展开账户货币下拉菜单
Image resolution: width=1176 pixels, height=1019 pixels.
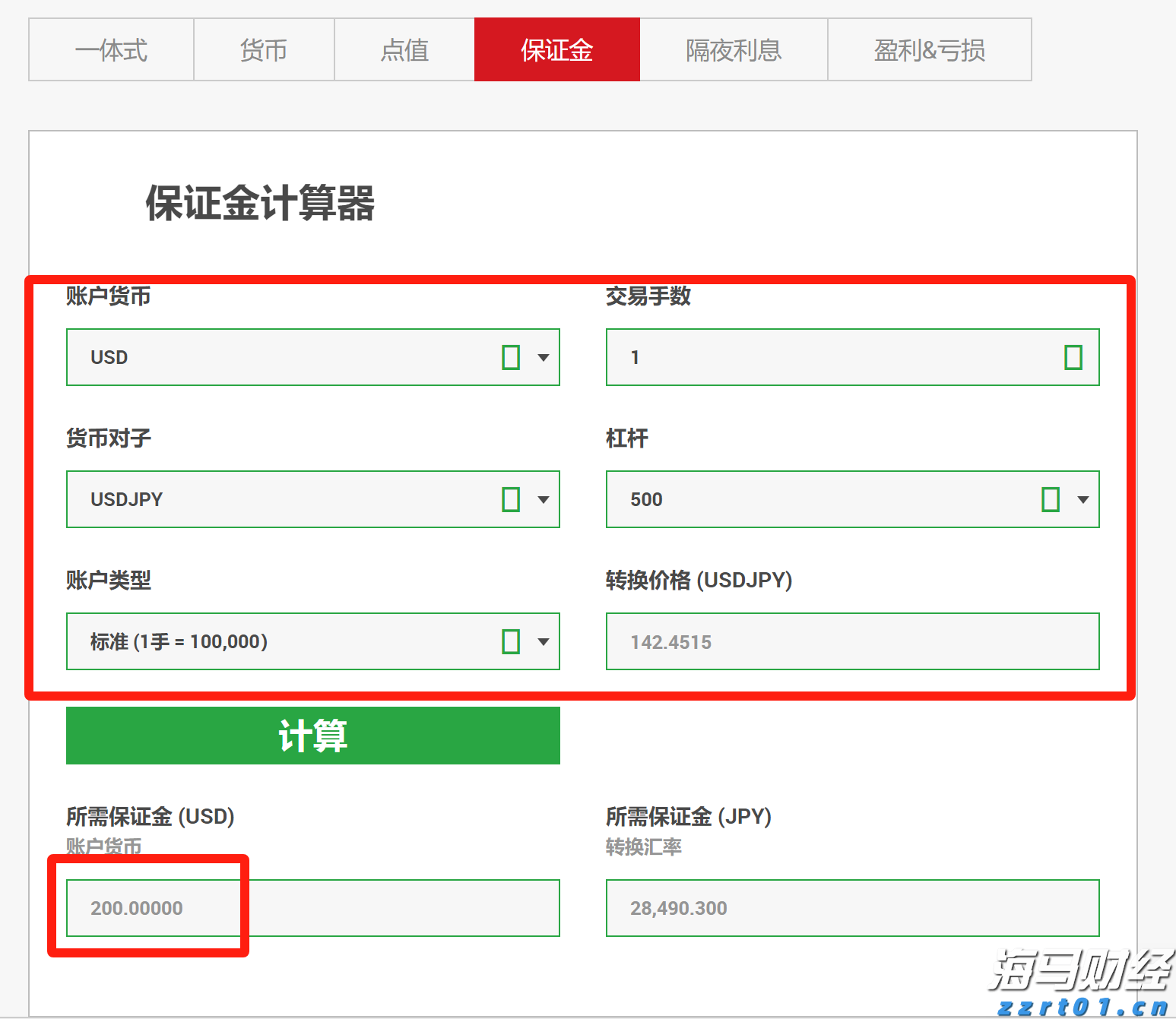(543, 357)
